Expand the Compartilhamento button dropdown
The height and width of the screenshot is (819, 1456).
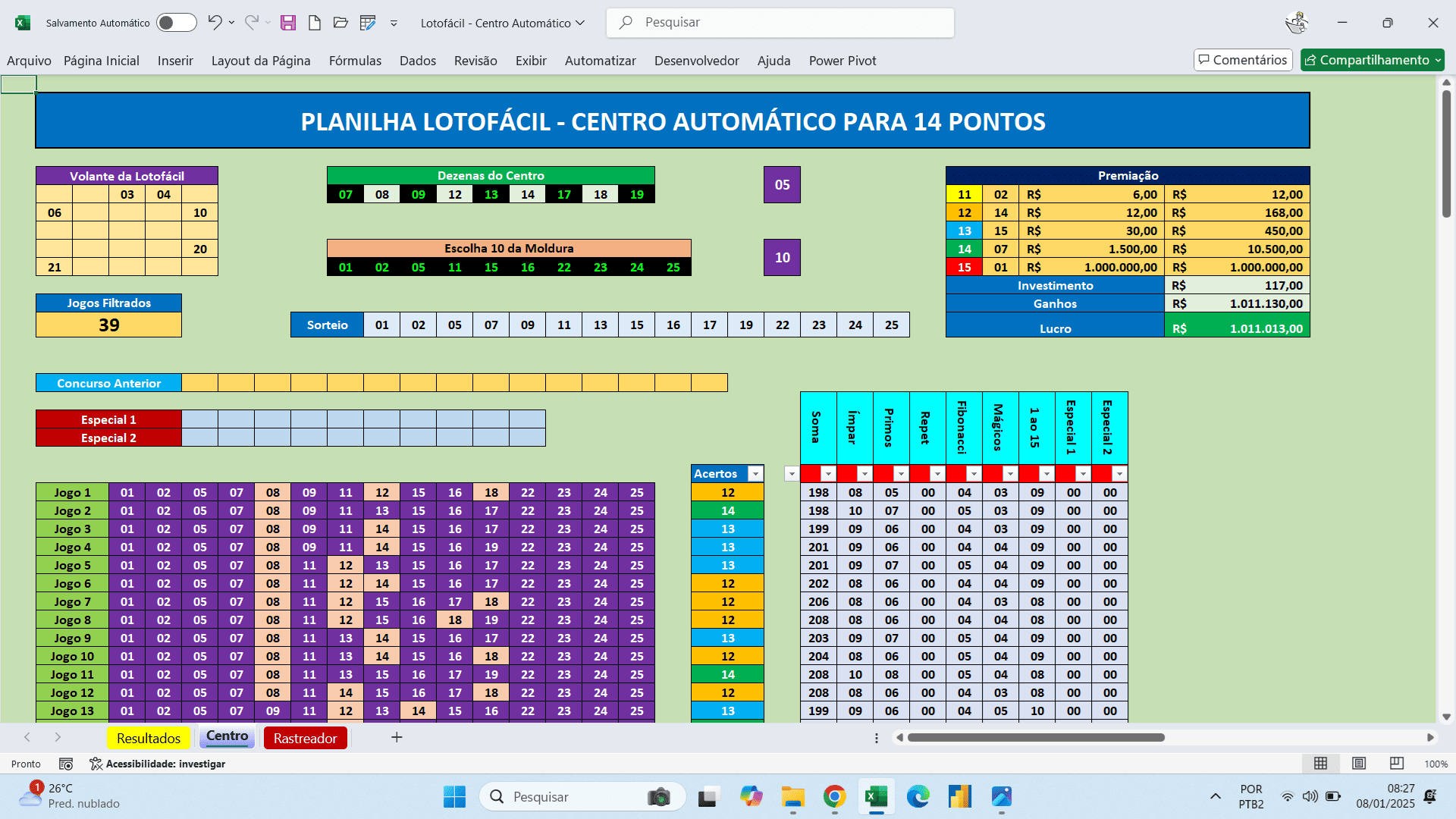pos(1439,60)
